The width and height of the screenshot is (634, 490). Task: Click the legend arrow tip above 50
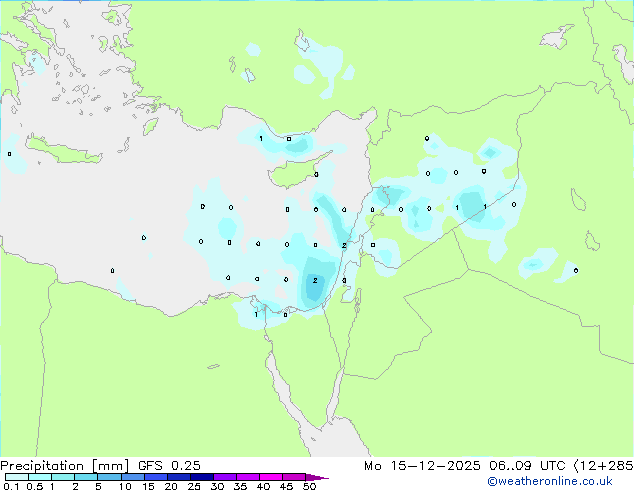[317, 477]
